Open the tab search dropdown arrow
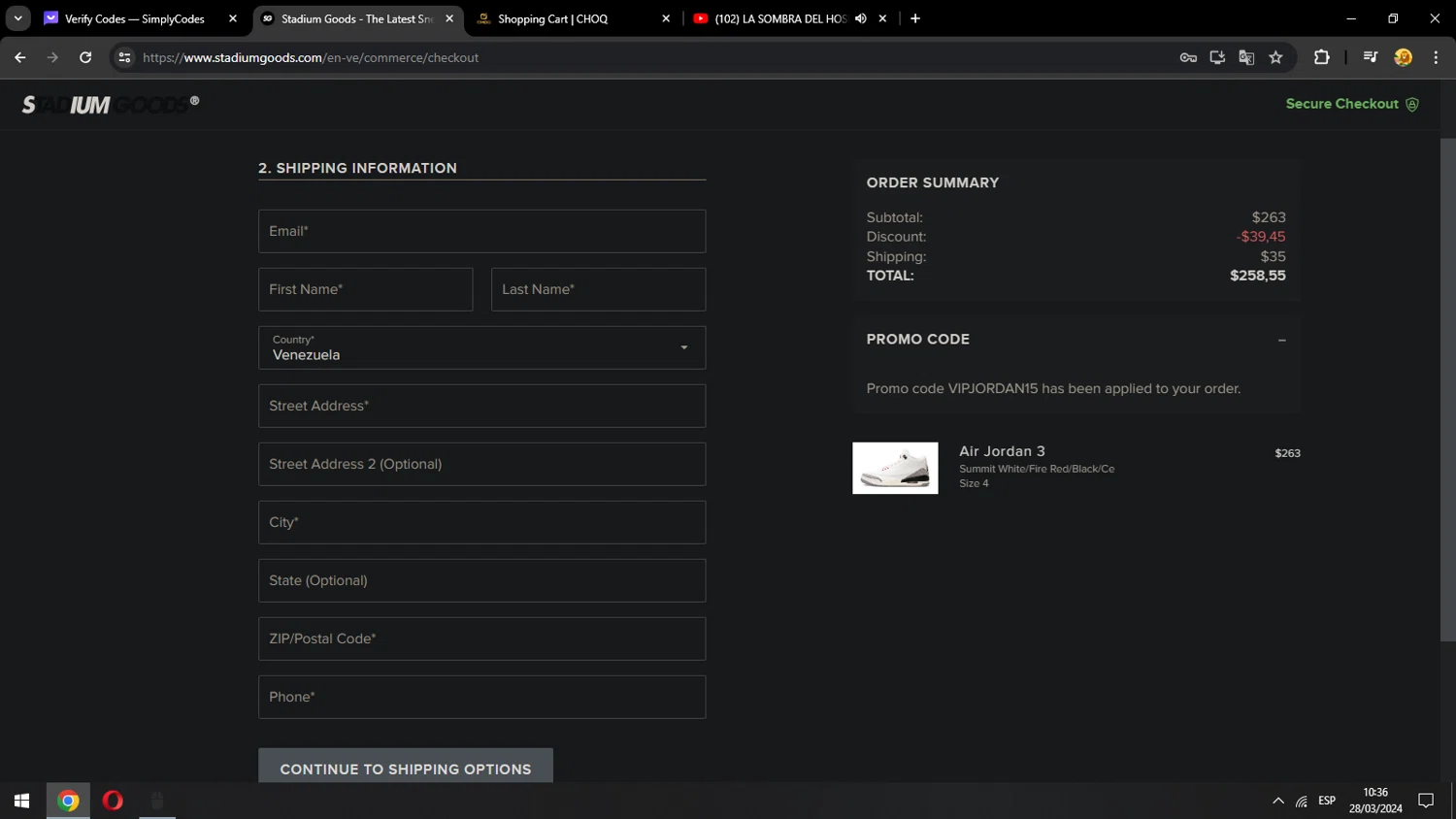Screen dimensions: 1456x819 17,18
